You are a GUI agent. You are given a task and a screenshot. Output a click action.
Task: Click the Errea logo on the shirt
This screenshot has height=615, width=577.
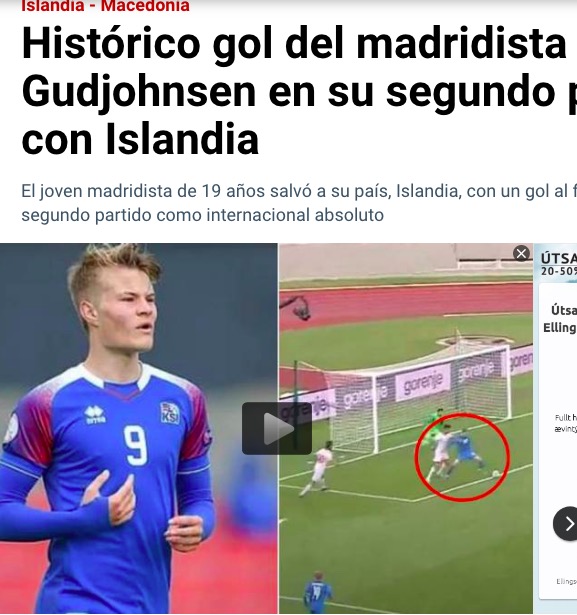[95, 415]
